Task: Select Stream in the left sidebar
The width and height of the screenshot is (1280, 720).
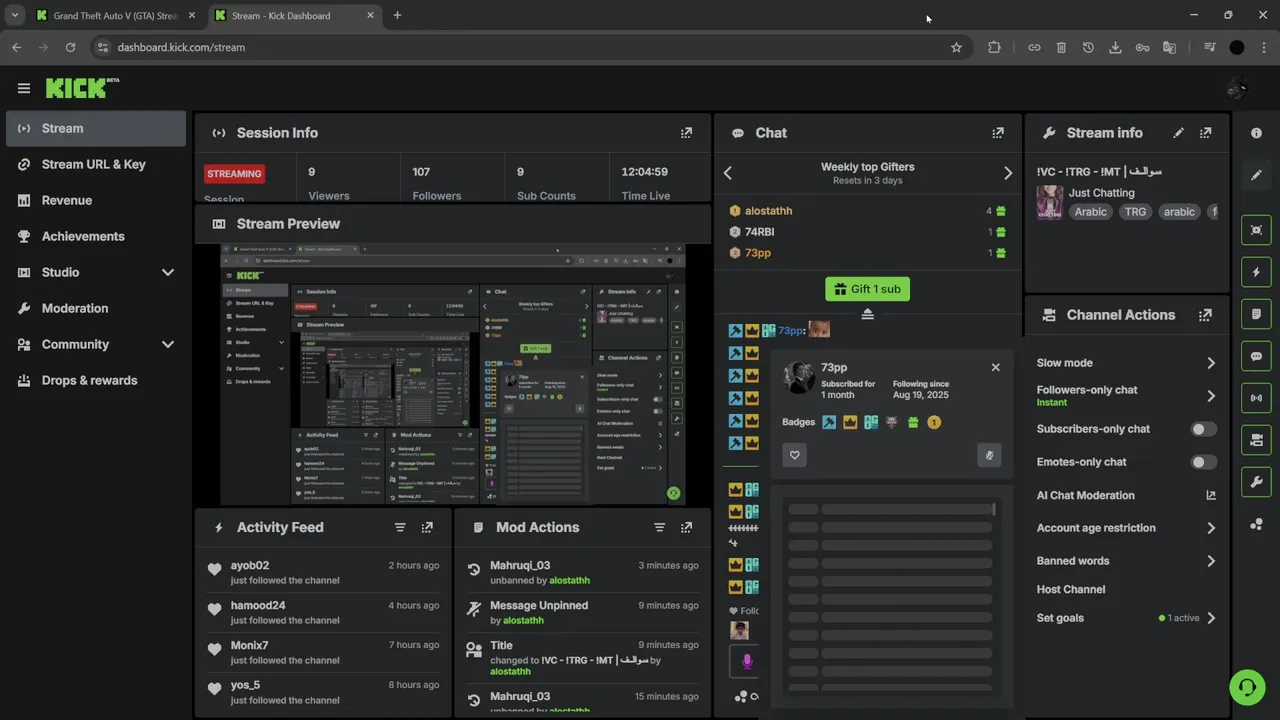Action: coord(96,128)
